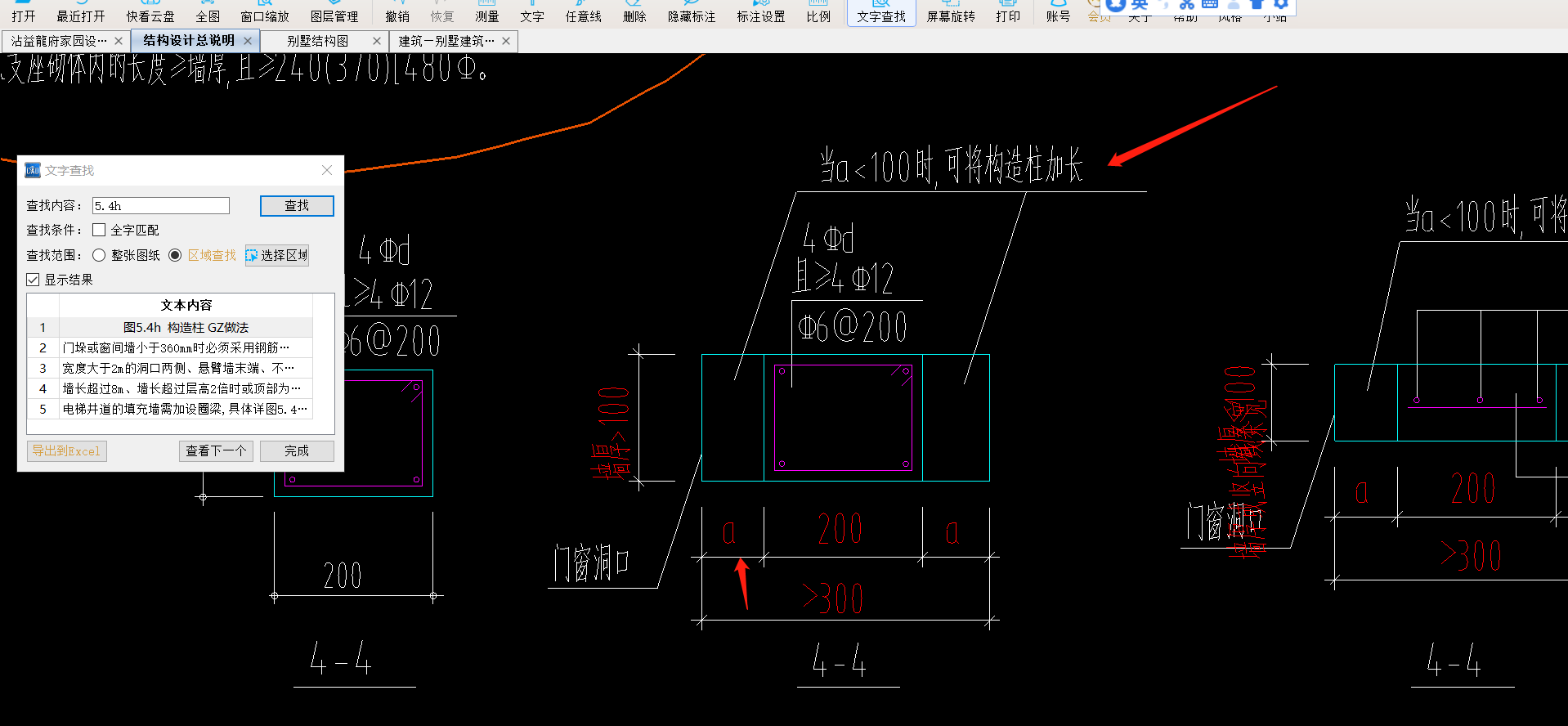Image resolution: width=1568 pixels, height=726 pixels.
Task: Click the 文本内容 column header
Action: click(186, 305)
